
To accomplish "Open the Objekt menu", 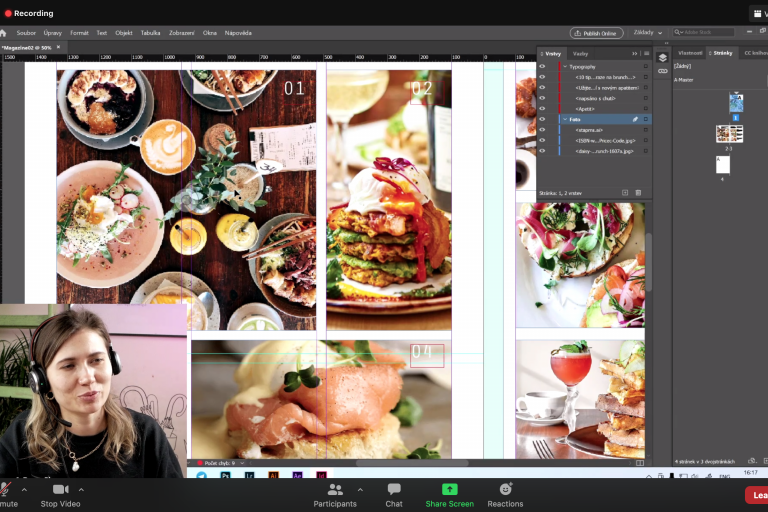I will click(x=124, y=33).
